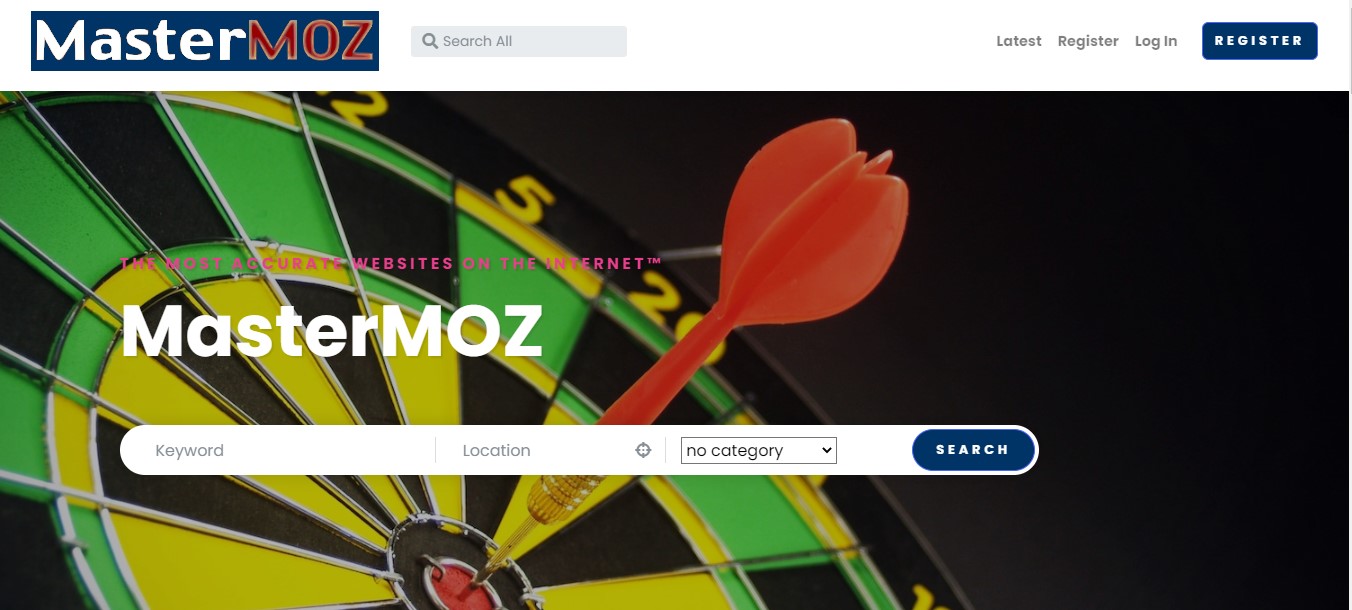The image size is (1352, 610).
Task: Click the blue REGISTER button
Action: [x=1260, y=41]
